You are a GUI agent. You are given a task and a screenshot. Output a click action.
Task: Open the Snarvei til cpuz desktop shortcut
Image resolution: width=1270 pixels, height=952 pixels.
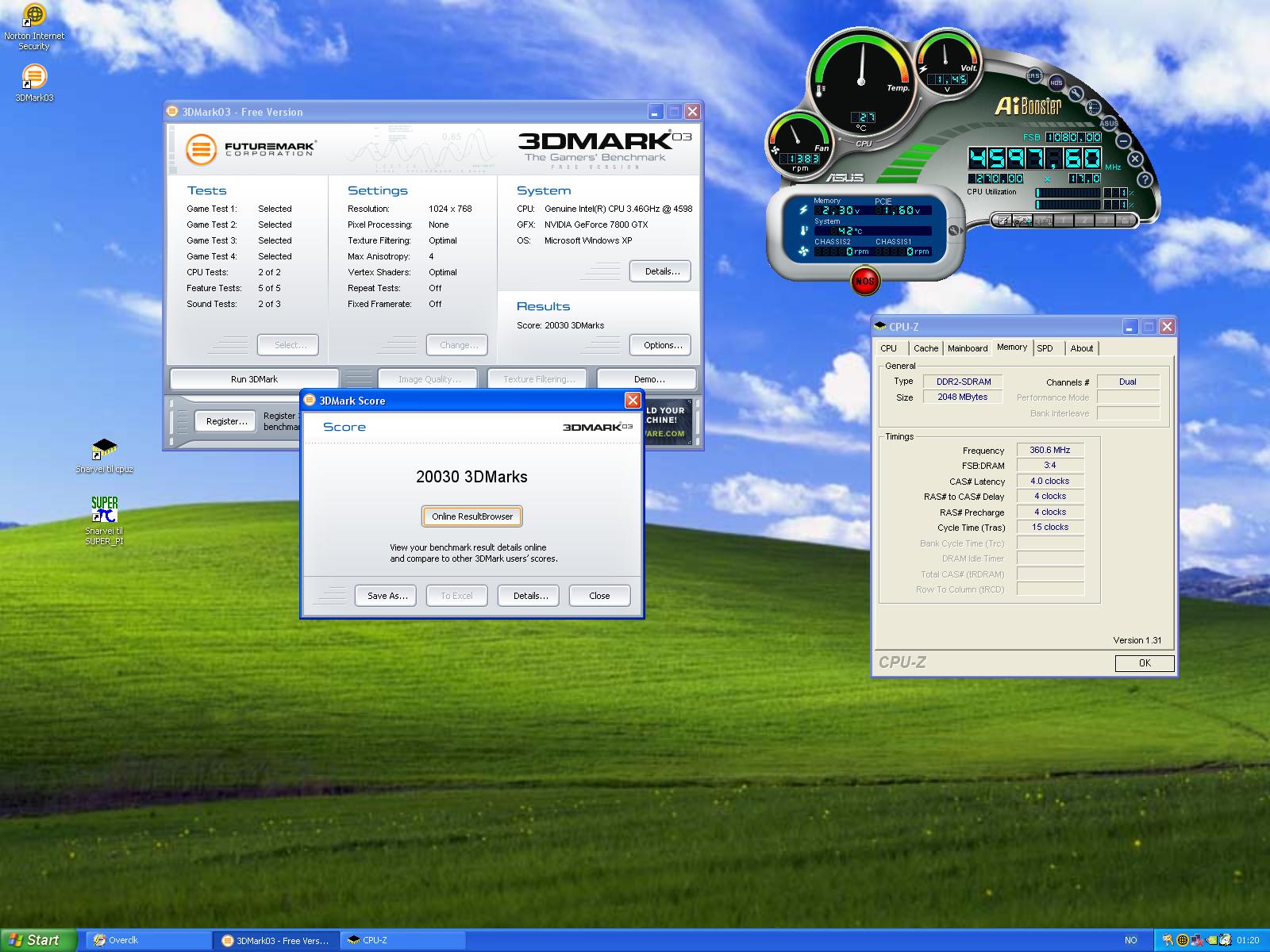[104, 455]
